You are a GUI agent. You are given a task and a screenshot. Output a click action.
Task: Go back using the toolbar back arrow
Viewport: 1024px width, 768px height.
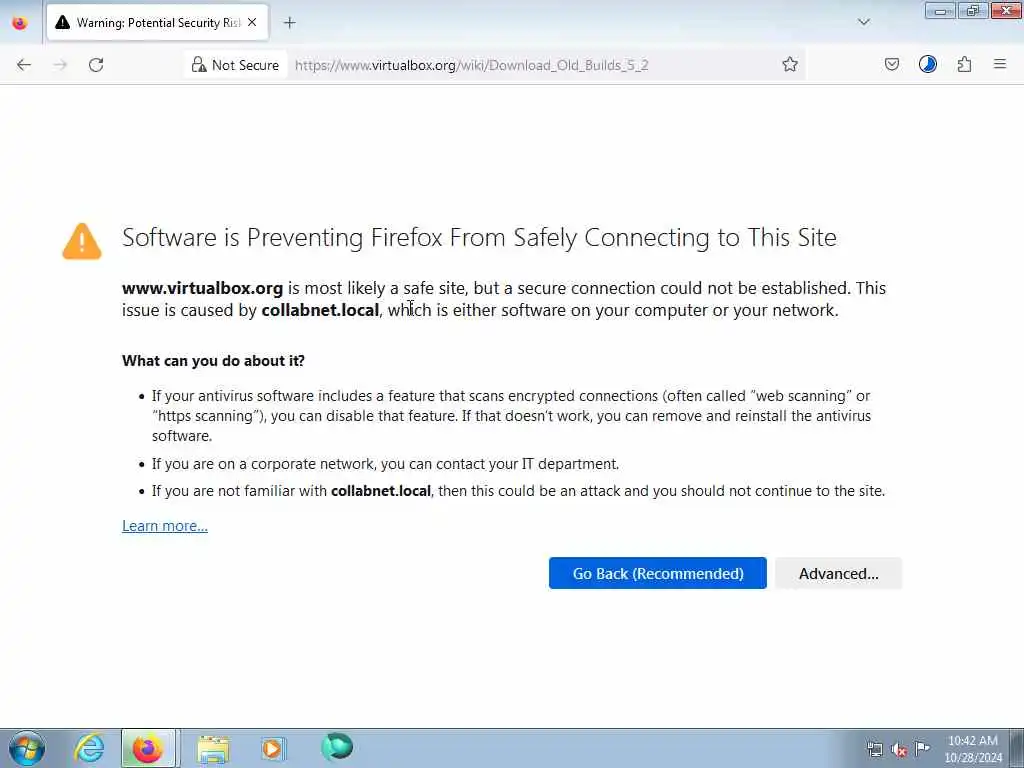click(24, 65)
